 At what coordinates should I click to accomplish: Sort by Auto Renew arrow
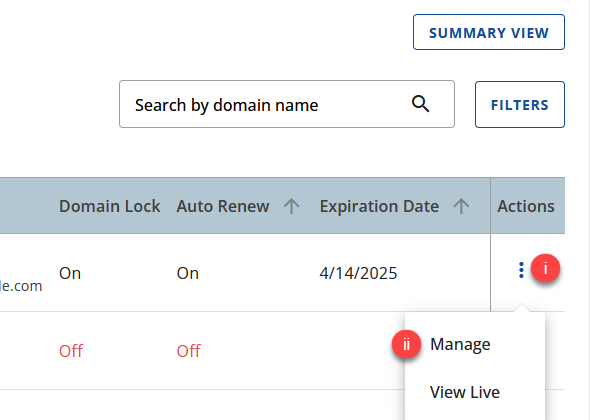(291, 206)
